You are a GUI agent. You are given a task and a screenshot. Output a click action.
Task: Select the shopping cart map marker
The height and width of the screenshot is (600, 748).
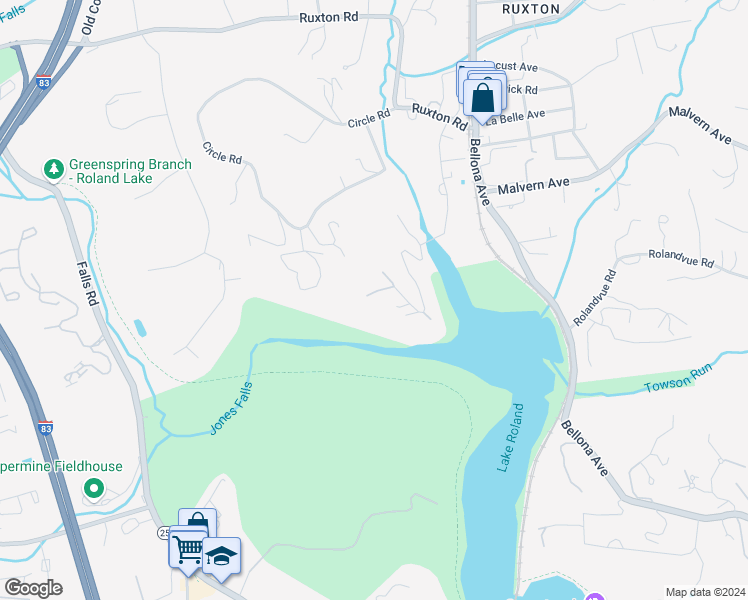[x=188, y=548]
